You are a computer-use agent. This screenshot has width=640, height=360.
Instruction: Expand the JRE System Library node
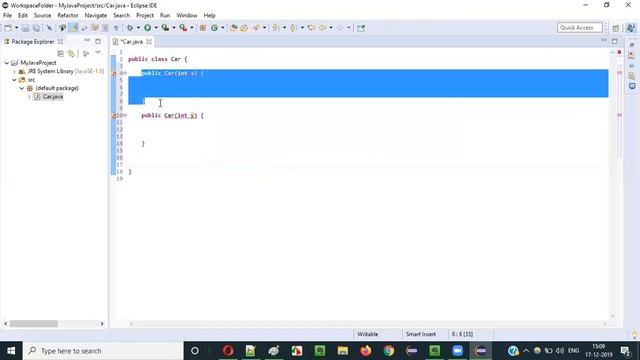coord(14,71)
